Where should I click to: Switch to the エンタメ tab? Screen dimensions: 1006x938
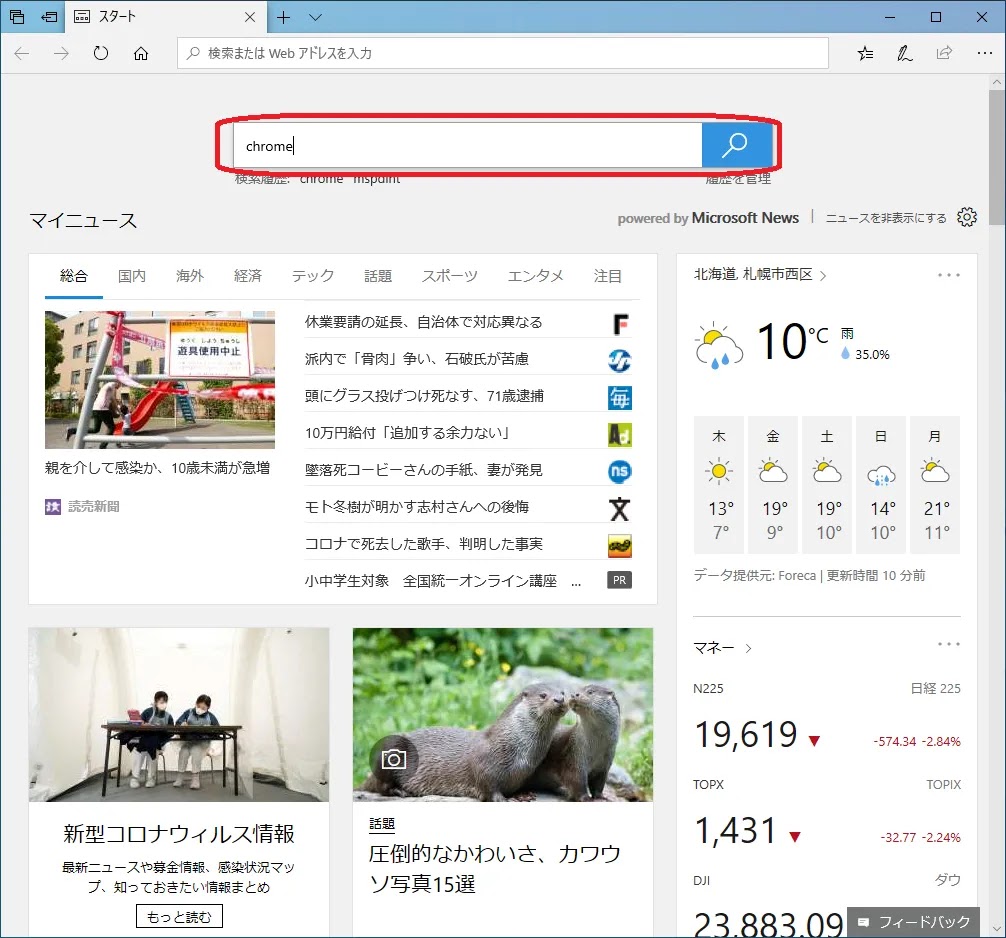[x=536, y=276]
